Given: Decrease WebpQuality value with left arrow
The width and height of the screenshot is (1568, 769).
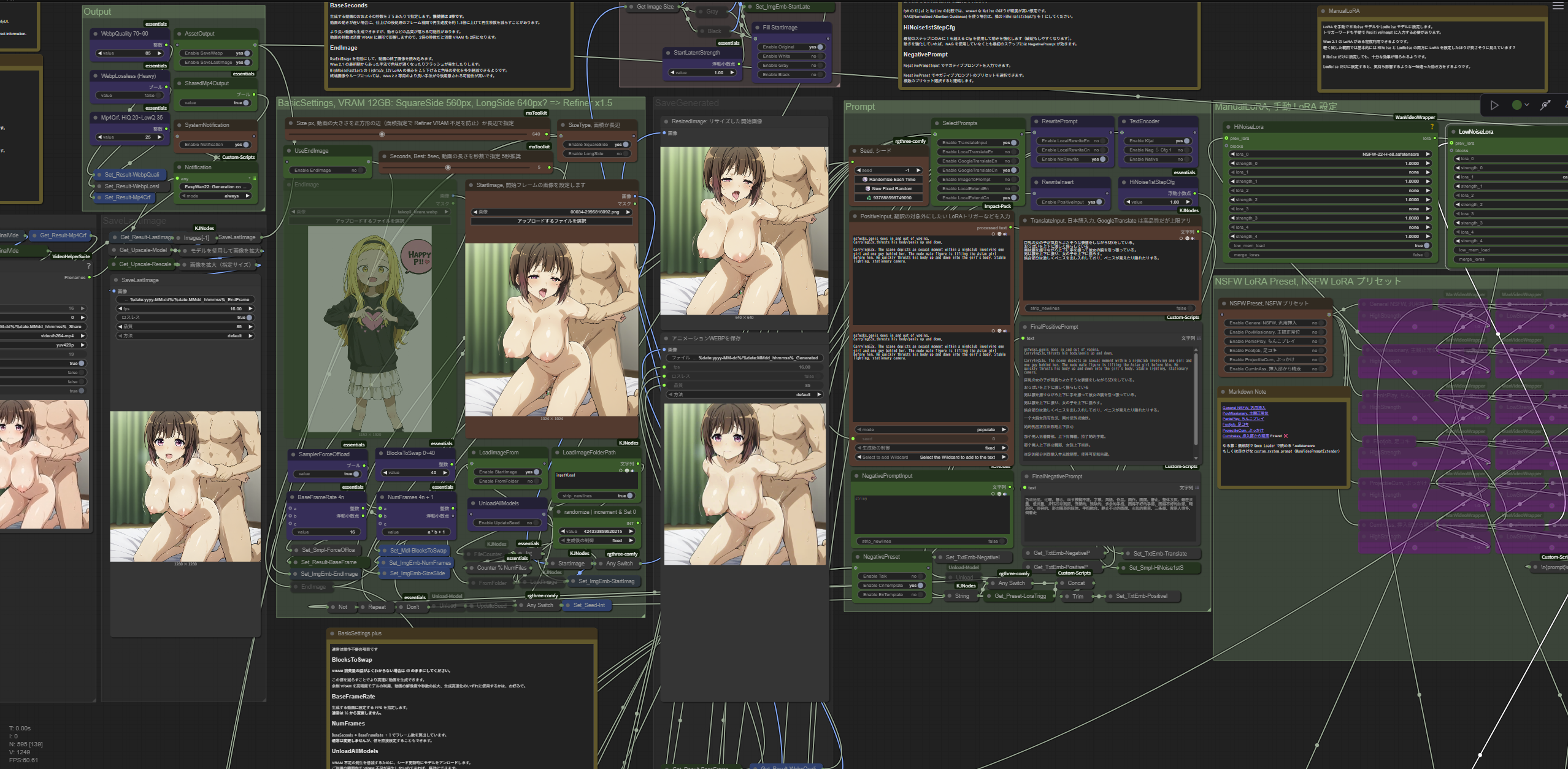Looking at the screenshot, I should [x=100, y=53].
